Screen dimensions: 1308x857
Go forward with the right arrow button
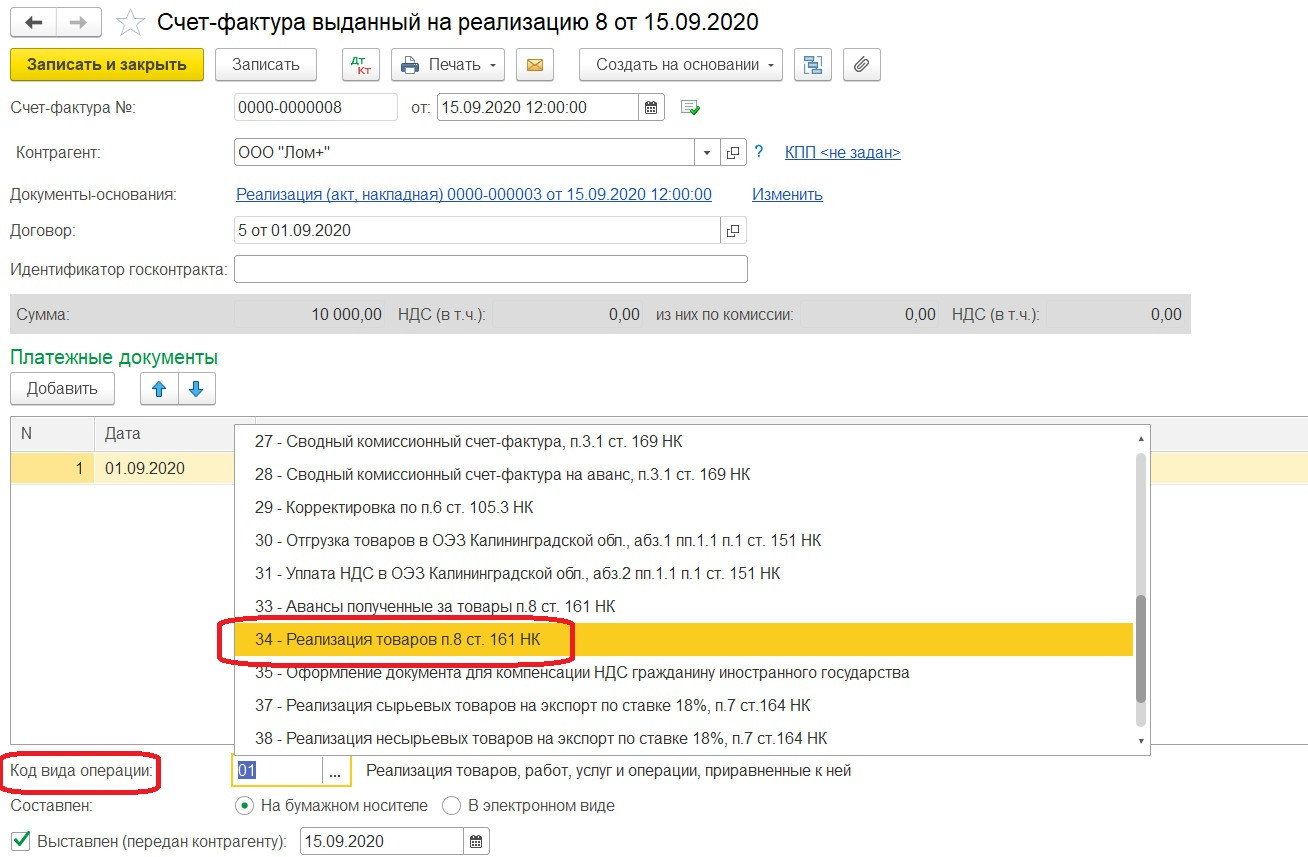78,23
